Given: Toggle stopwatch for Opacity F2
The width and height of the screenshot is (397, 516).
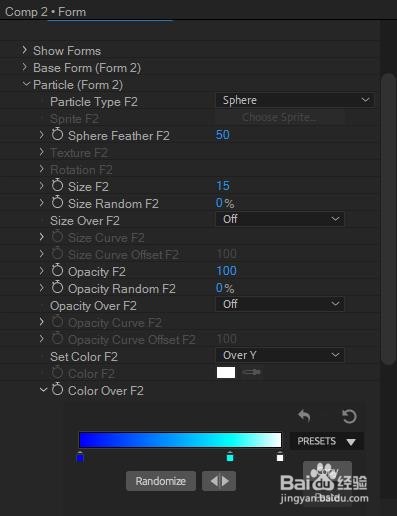Looking at the screenshot, I should coord(57,271).
